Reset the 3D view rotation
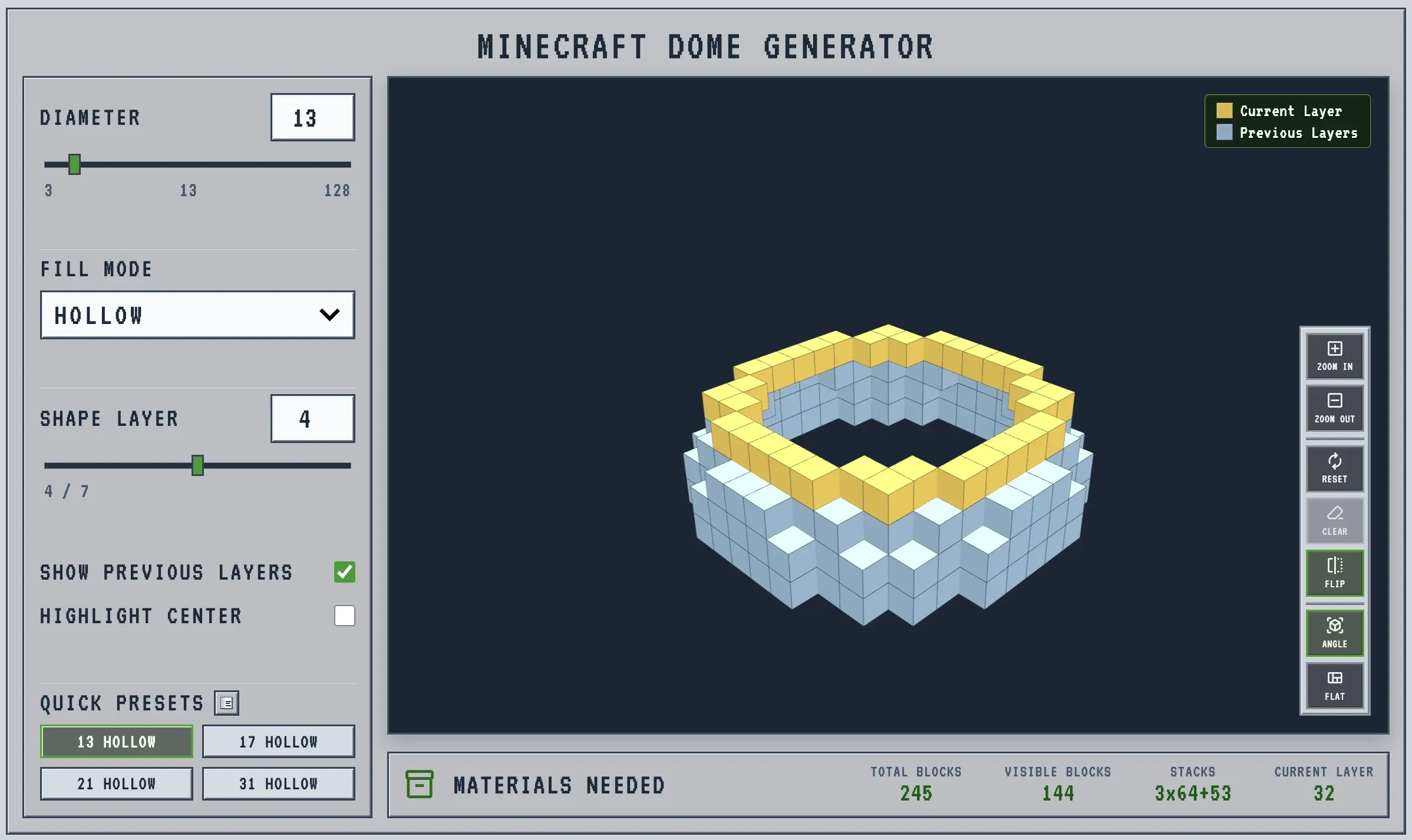The height and width of the screenshot is (840, 1412). coord(1334,468)
